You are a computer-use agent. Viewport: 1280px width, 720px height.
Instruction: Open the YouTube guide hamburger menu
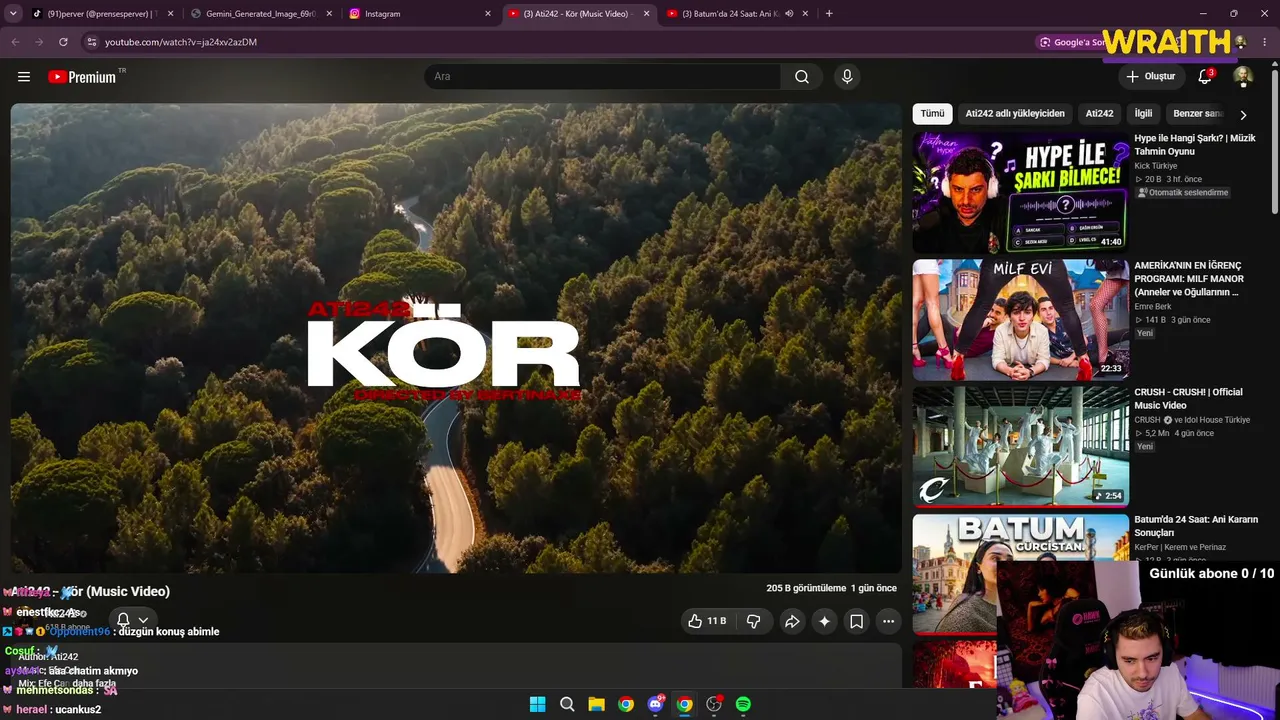[24, 77]
